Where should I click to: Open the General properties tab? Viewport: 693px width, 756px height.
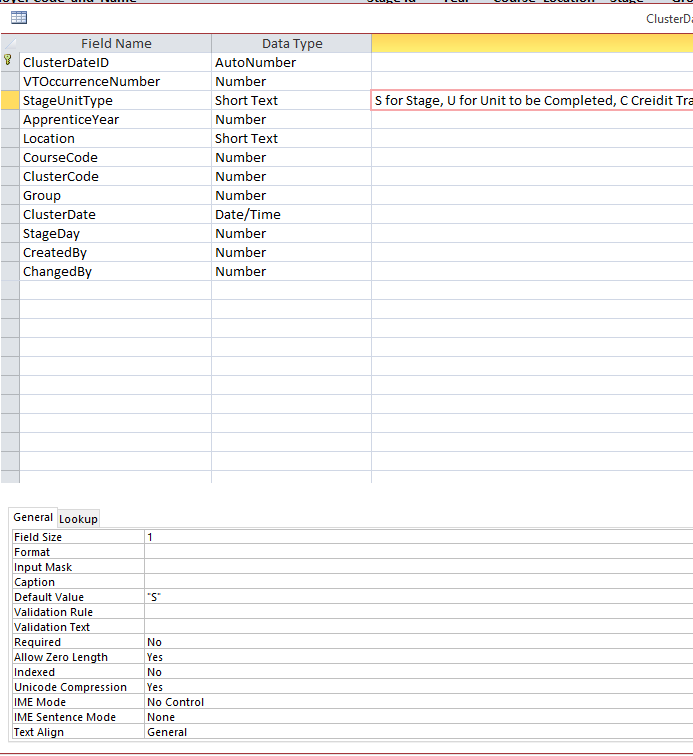[33, 517]
